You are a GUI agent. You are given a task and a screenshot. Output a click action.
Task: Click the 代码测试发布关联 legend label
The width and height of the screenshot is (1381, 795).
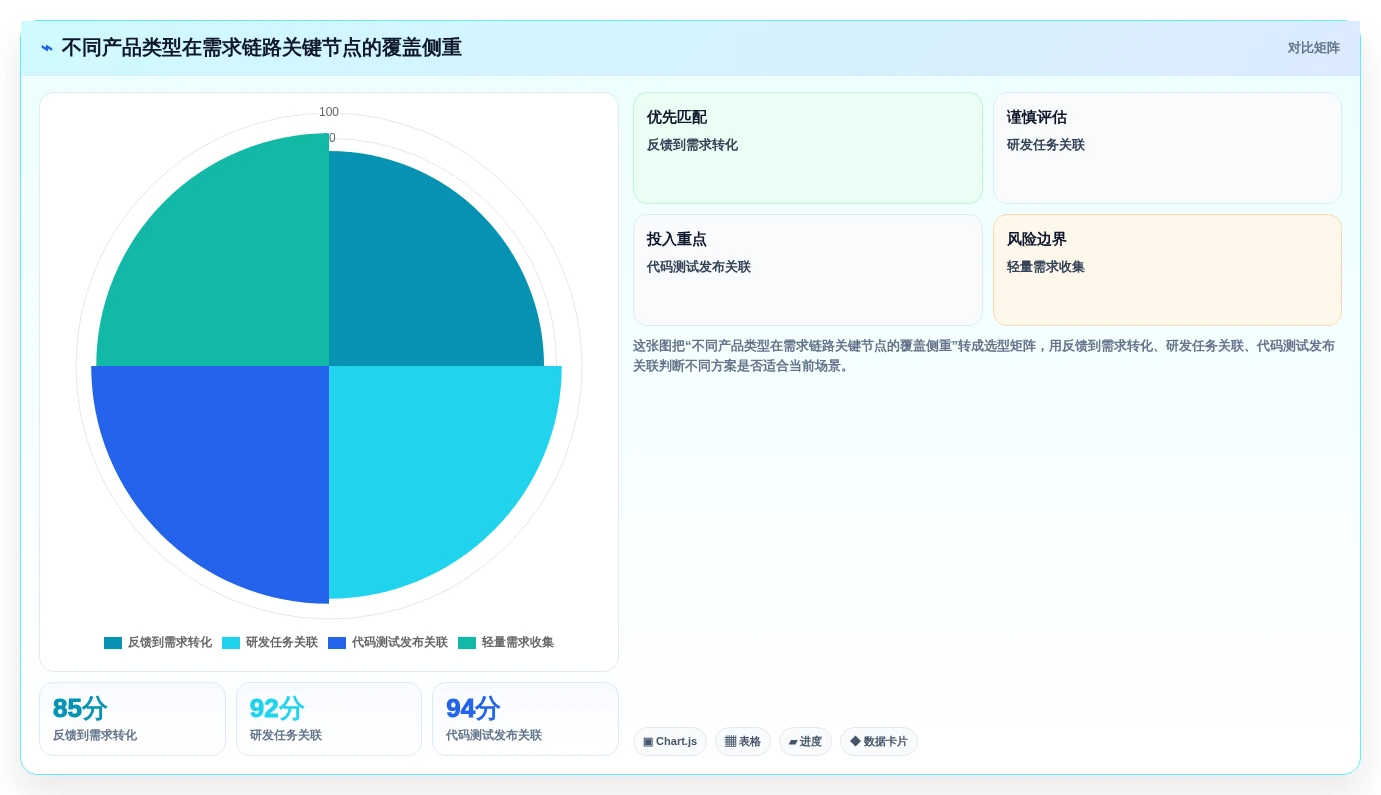coord(400,643)
